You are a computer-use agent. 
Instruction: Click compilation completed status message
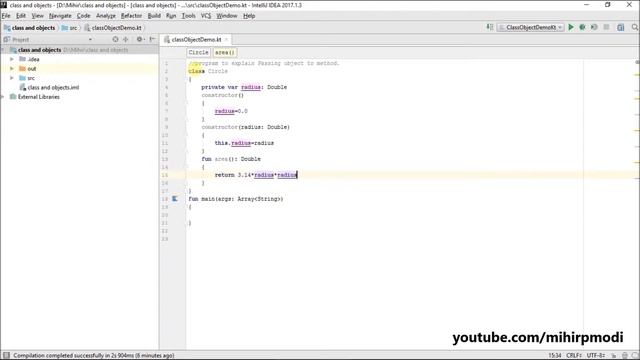[x=93, y=356]
